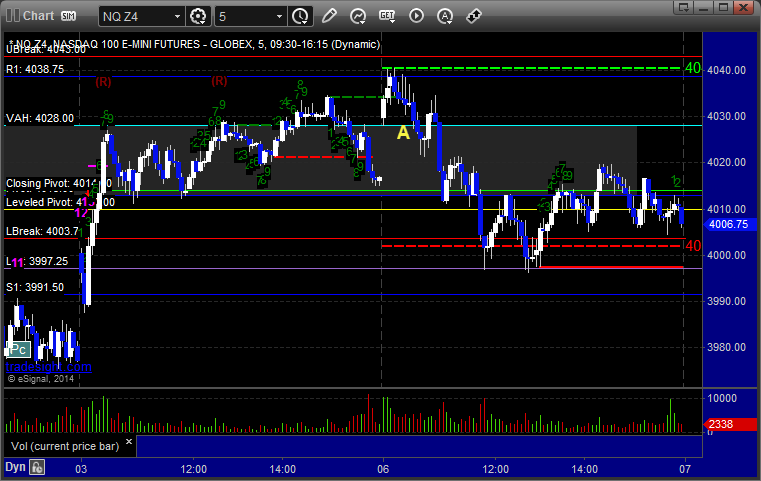Click the volume 2338 value tag
The height and width of the screenshot is (481, 761).
tap(729, 424)
